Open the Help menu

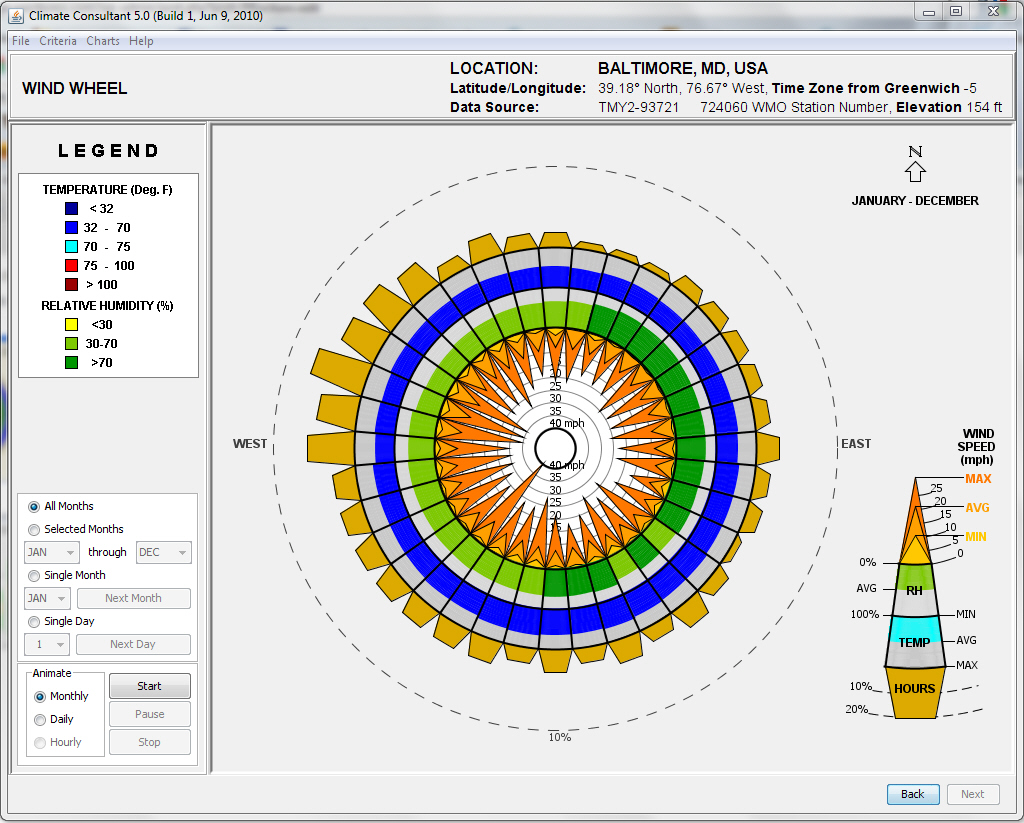coord(140,41)
